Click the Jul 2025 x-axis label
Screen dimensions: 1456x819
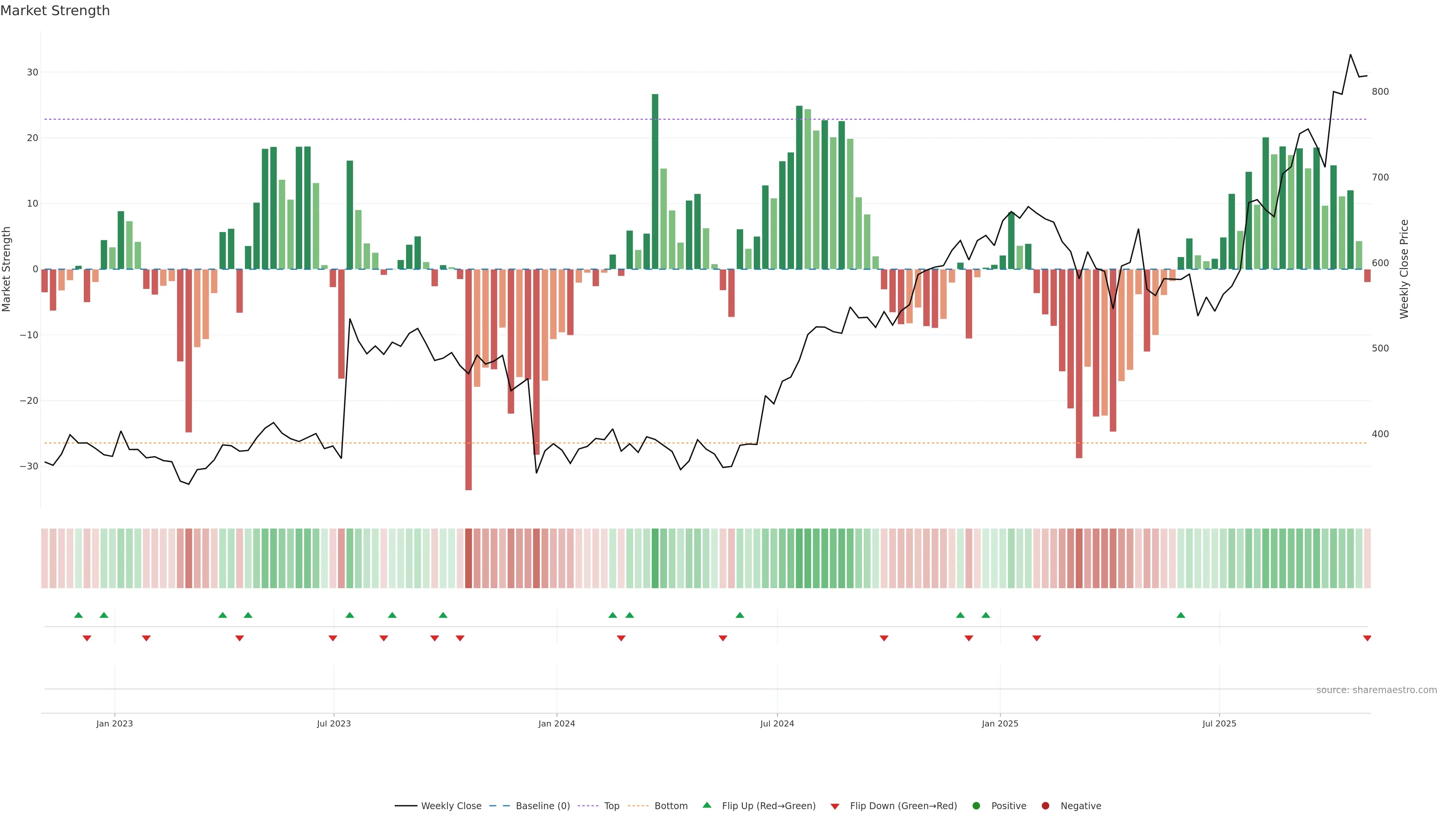(x=1219, y=723)
